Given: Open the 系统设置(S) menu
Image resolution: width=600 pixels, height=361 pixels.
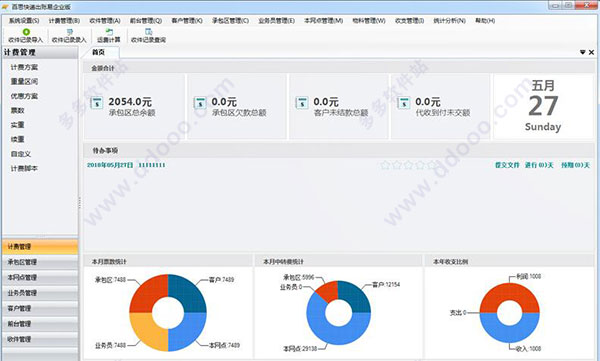Looking at the screenshot, I should [x=24, y=21].
